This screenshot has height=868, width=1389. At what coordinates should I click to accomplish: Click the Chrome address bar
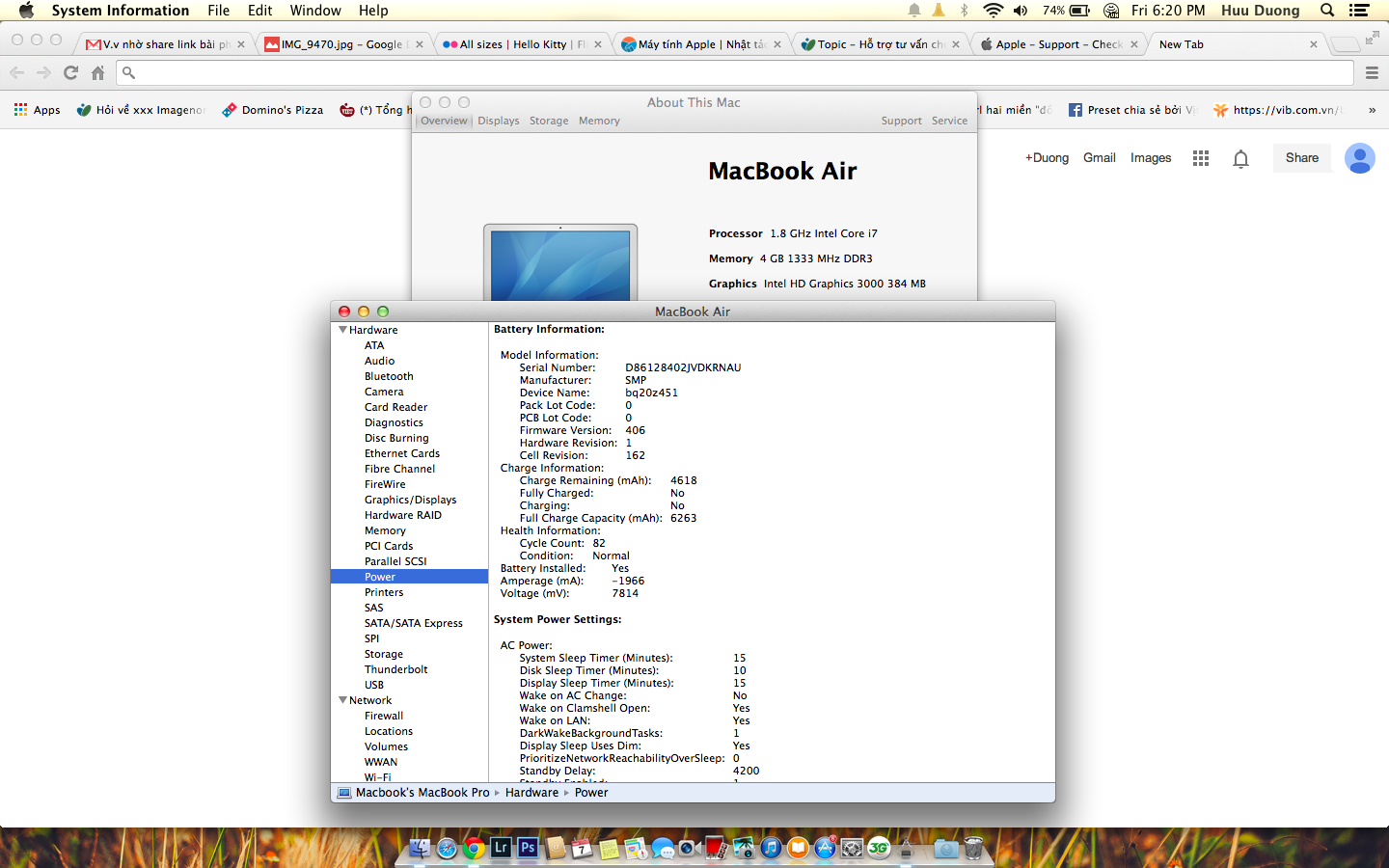pos(733,73)
